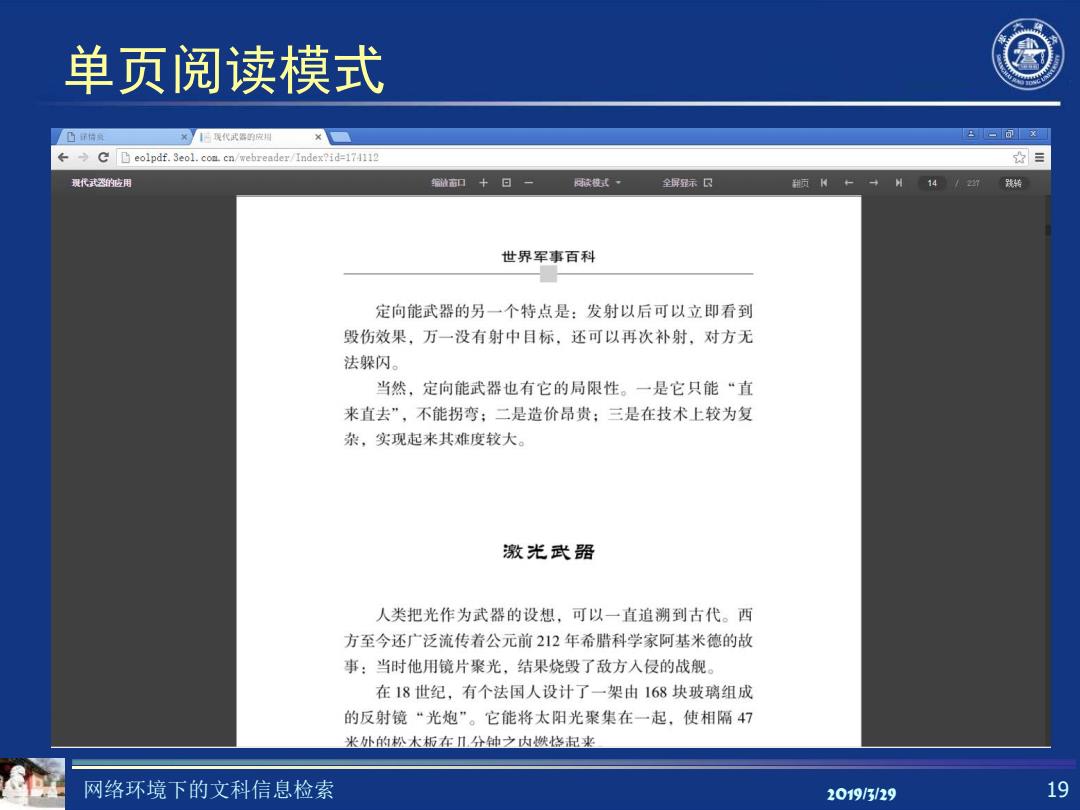Viewport: 1080px width, 810px height.
Task: Open the 阅读模式 dropdown
Action: pos(597,183)
